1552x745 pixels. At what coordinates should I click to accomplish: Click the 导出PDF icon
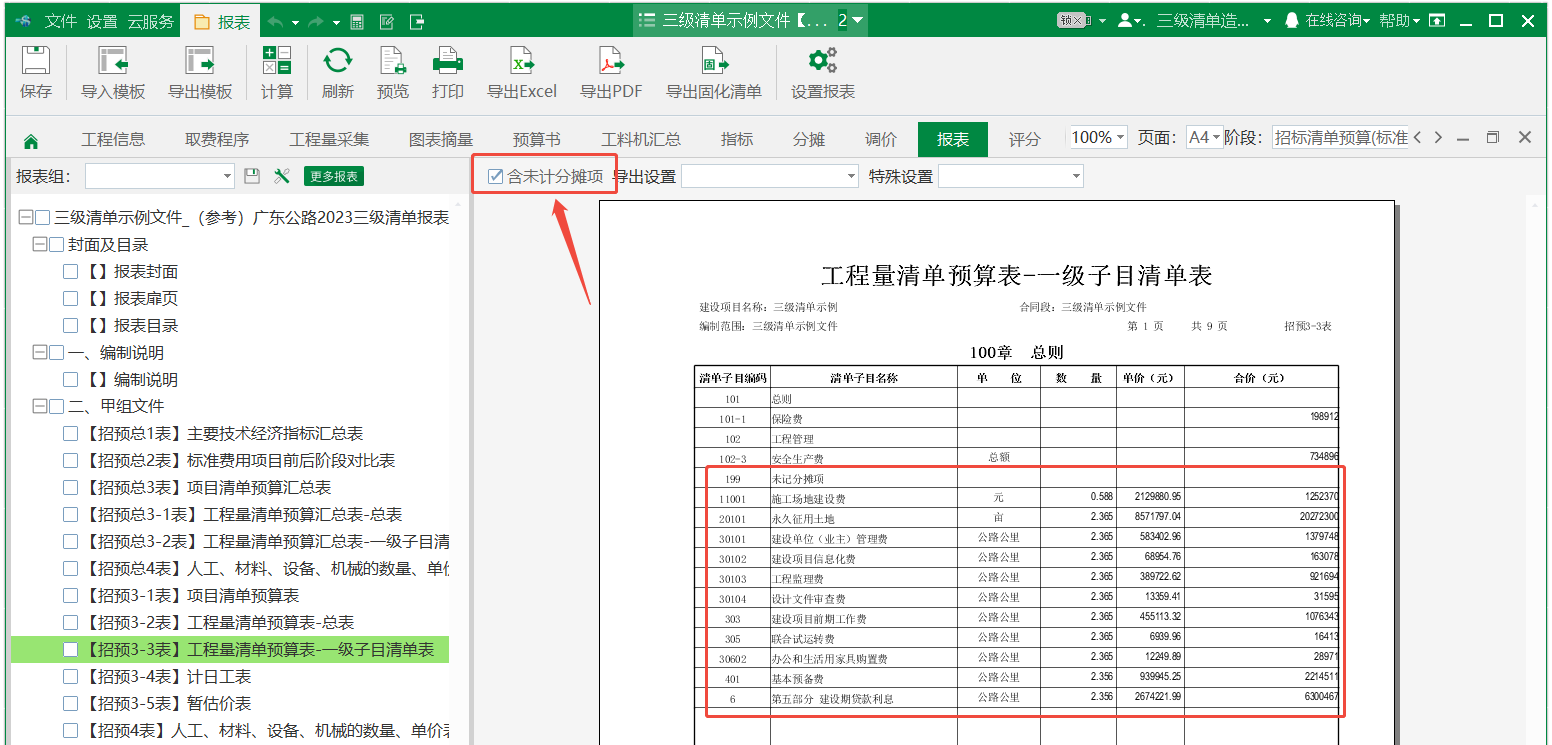(611, 61)
